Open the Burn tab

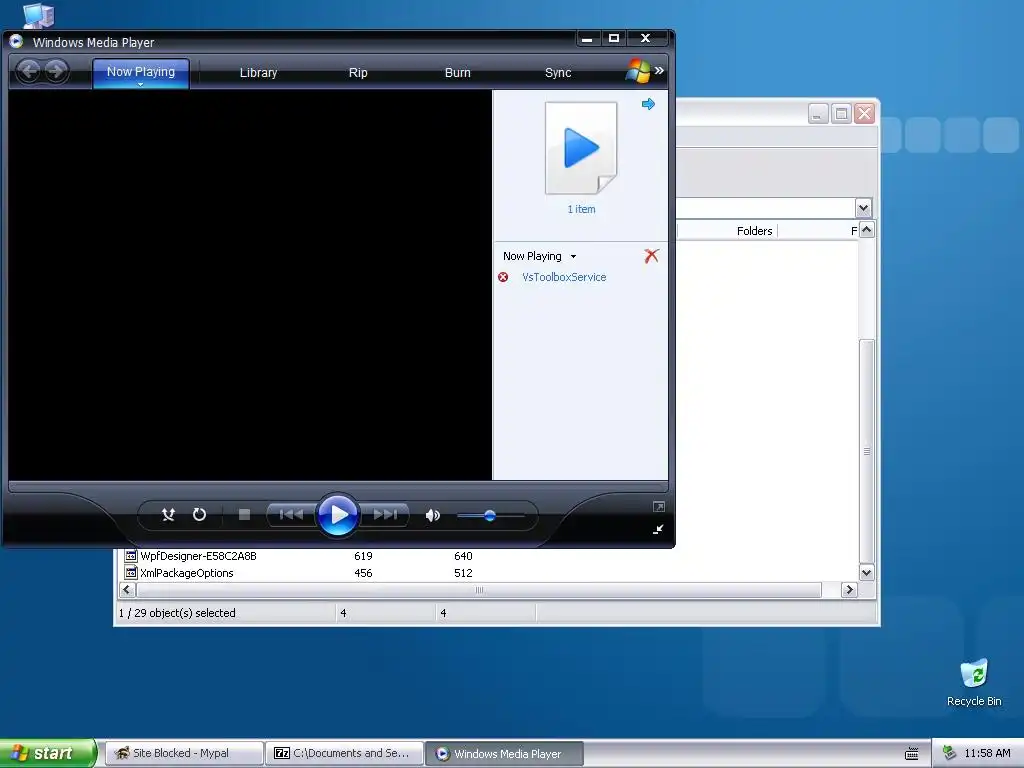(x=457, y=72)
